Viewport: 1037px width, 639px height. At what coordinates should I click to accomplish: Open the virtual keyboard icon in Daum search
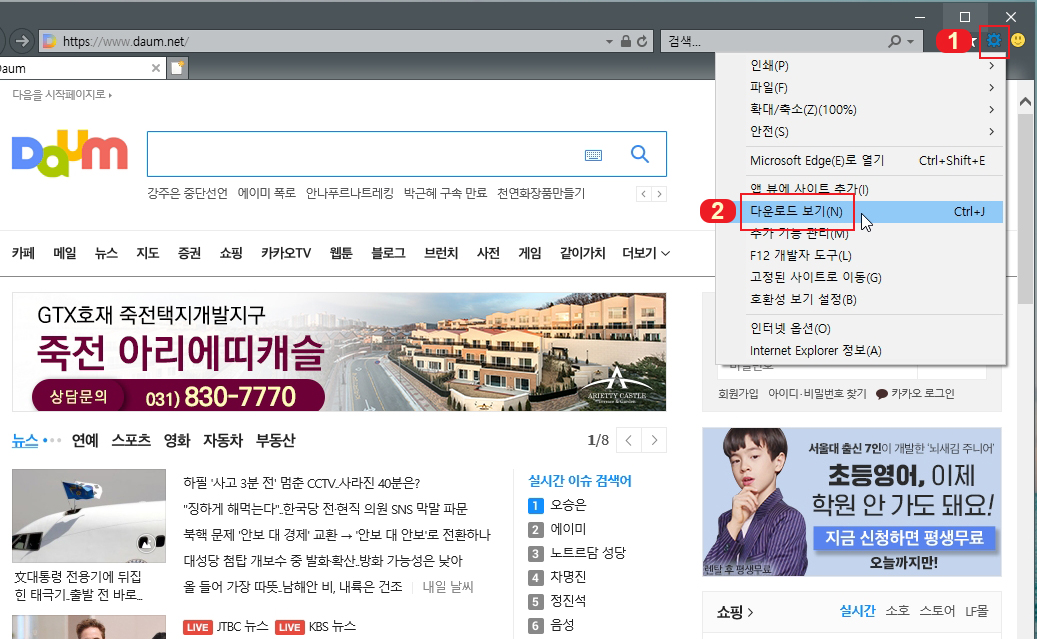(593, 155)
